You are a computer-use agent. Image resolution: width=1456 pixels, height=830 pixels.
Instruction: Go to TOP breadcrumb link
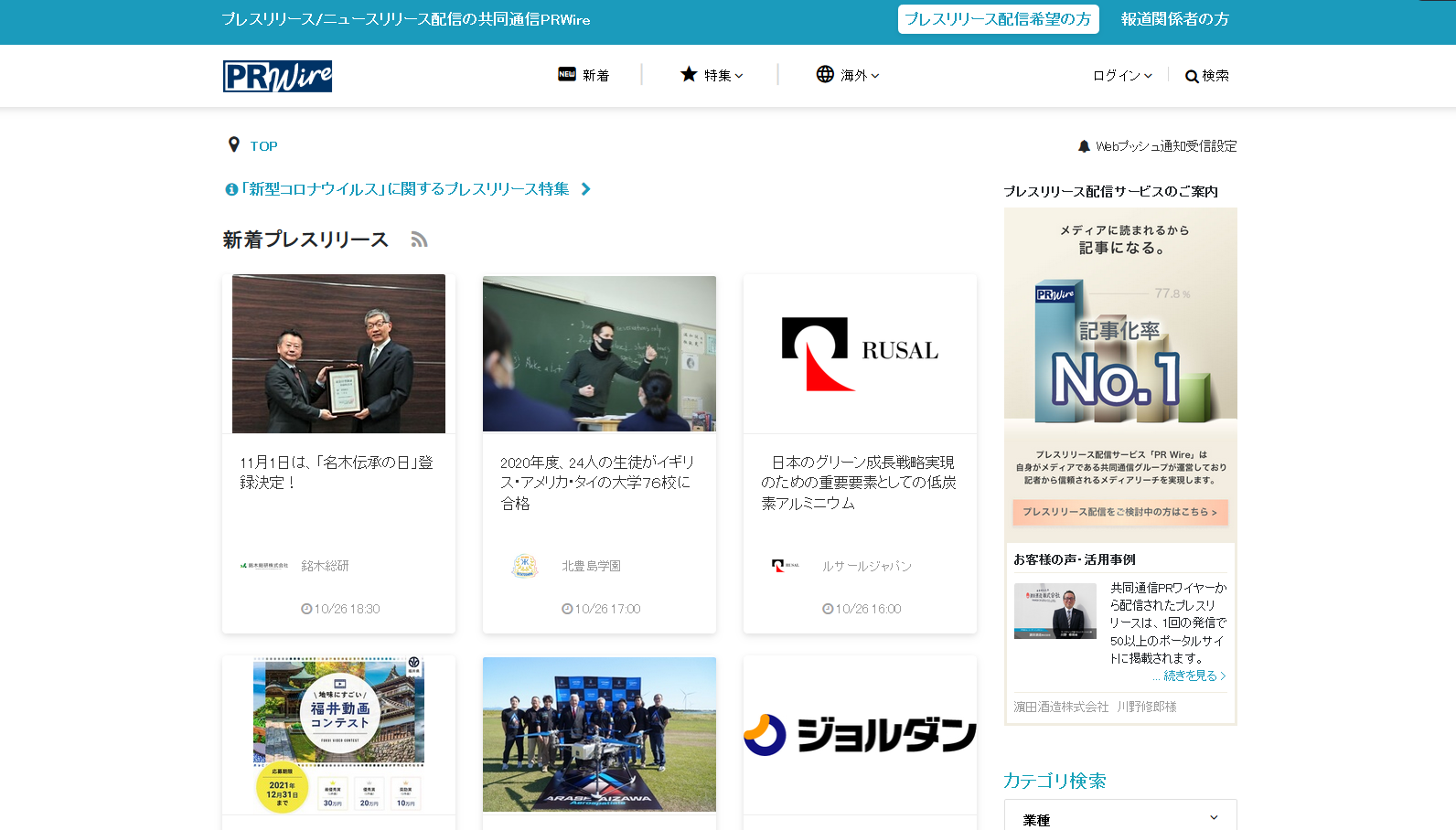click(263, 146)
